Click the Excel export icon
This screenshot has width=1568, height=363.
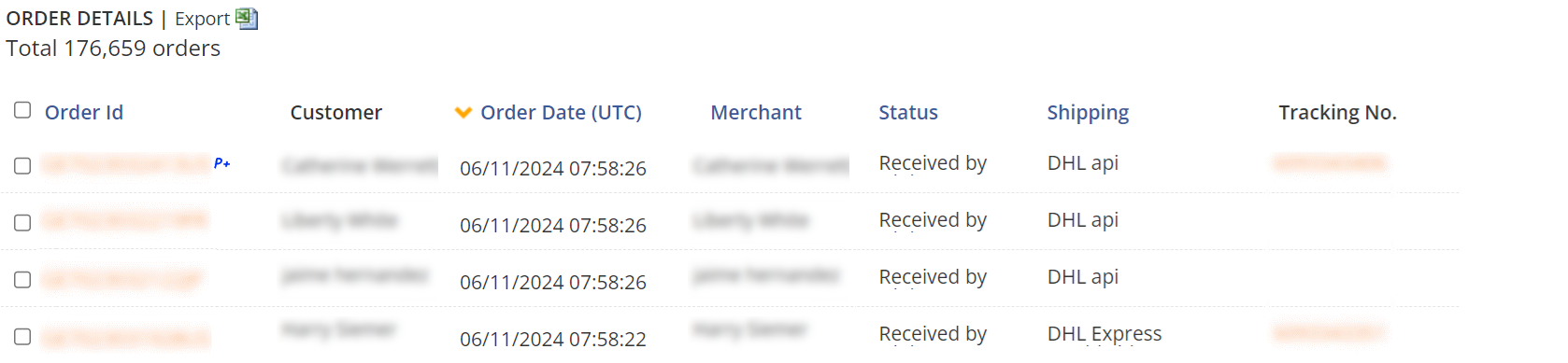tap(247, 19)
